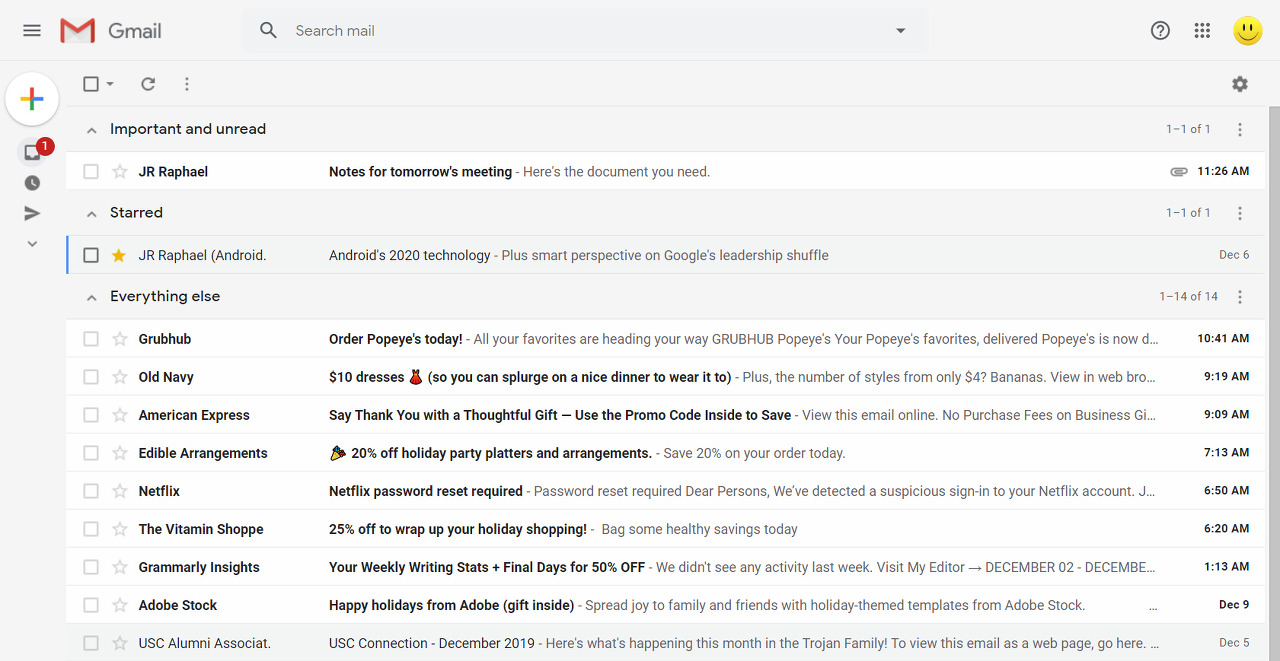Image resolution: width=1280 pixels, height=661 pixels.
Task: Open the main menu hamburger icon
Action: [32, 31]
